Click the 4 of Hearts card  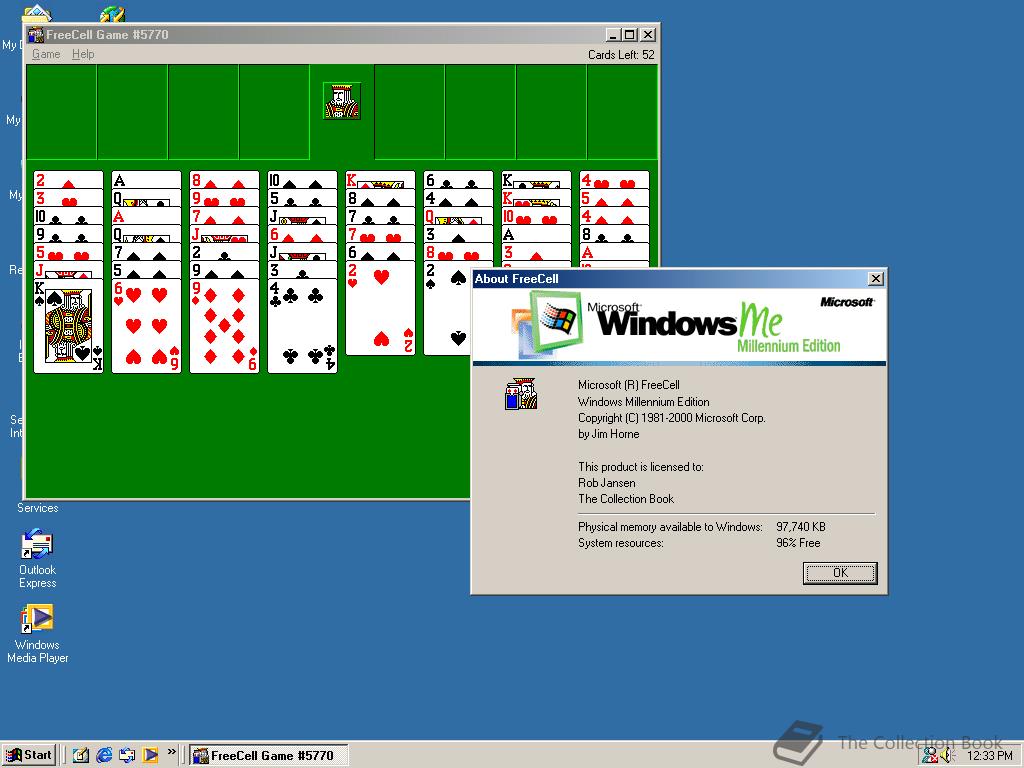point(615,180)
